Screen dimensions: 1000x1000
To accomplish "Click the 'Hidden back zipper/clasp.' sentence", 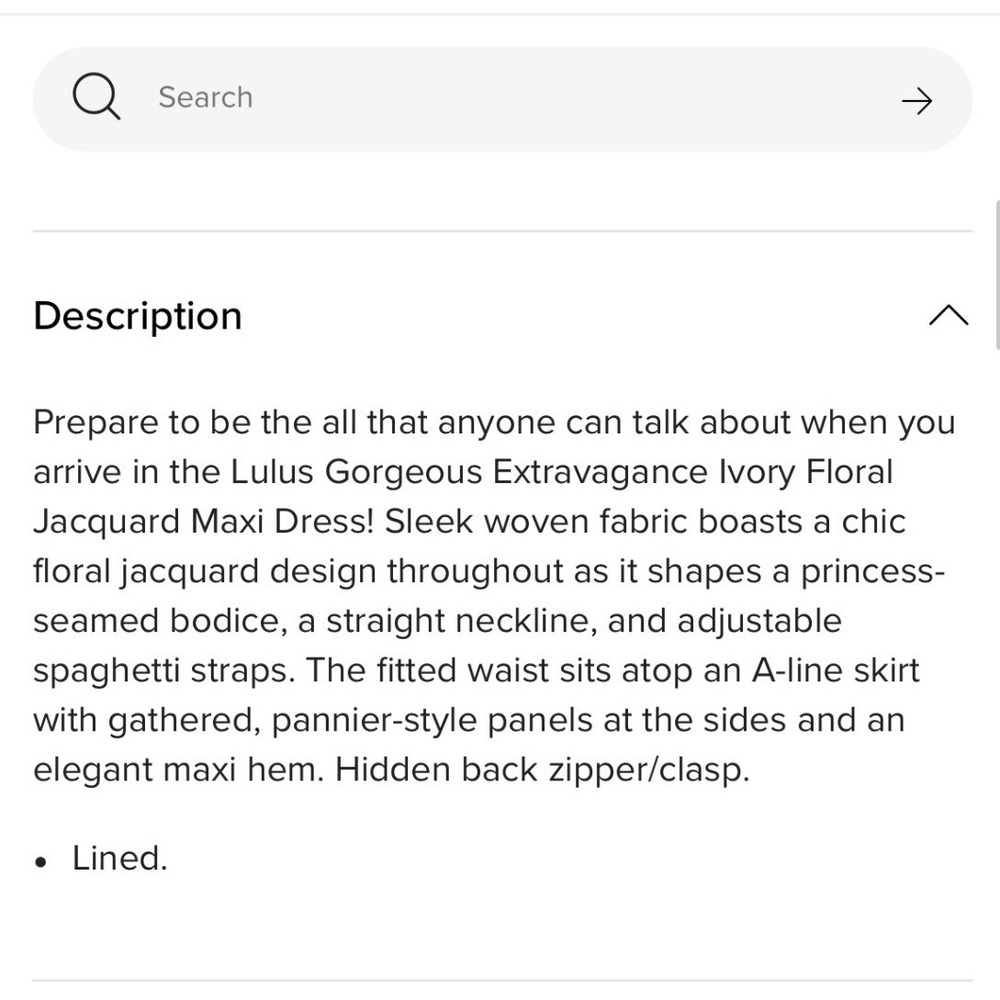I will point(542,770).
